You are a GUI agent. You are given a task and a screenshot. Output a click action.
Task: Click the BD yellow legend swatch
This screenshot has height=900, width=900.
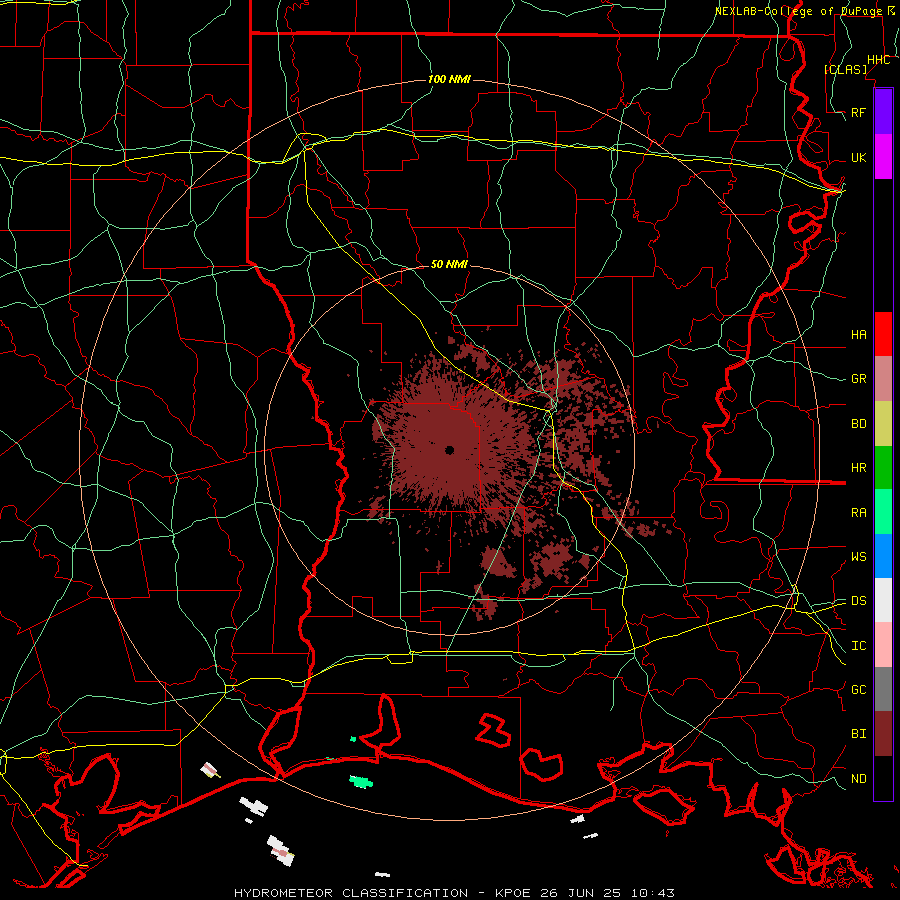[x=883, y=423]
